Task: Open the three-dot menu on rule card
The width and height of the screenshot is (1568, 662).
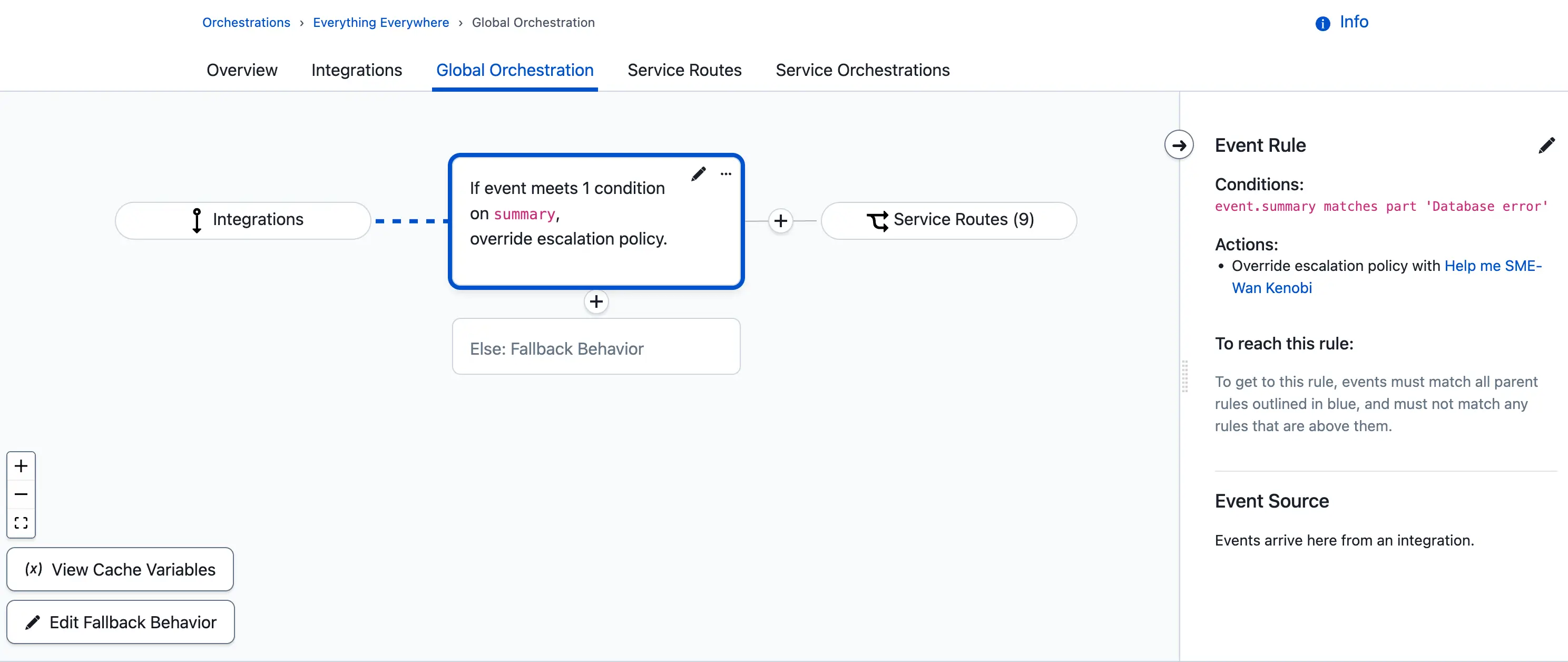Action: (x=726, y=174)
